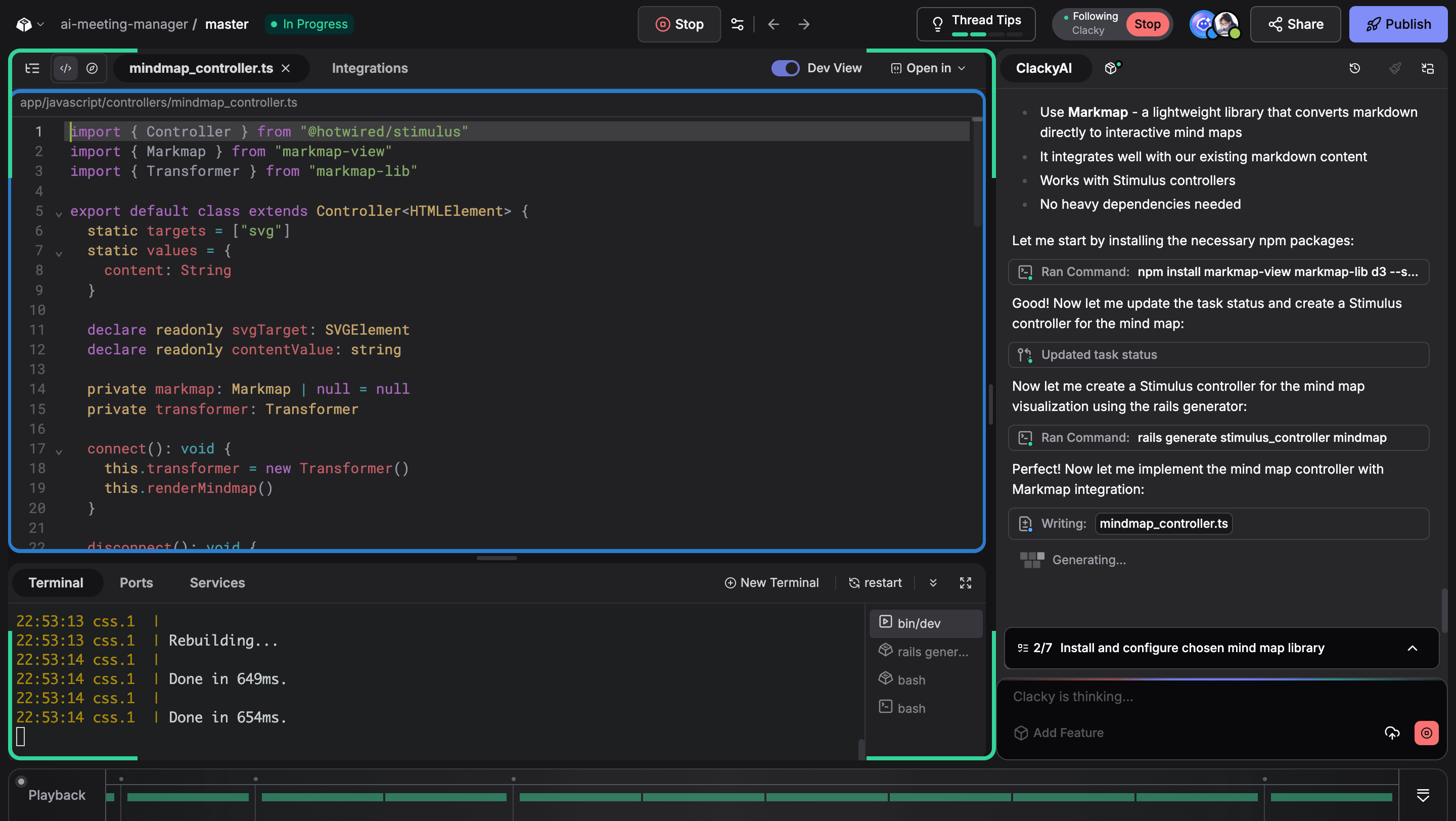Toggle the Dev View switch
The height and width of the screenshot is (821, 1456).
click(785, 68)
